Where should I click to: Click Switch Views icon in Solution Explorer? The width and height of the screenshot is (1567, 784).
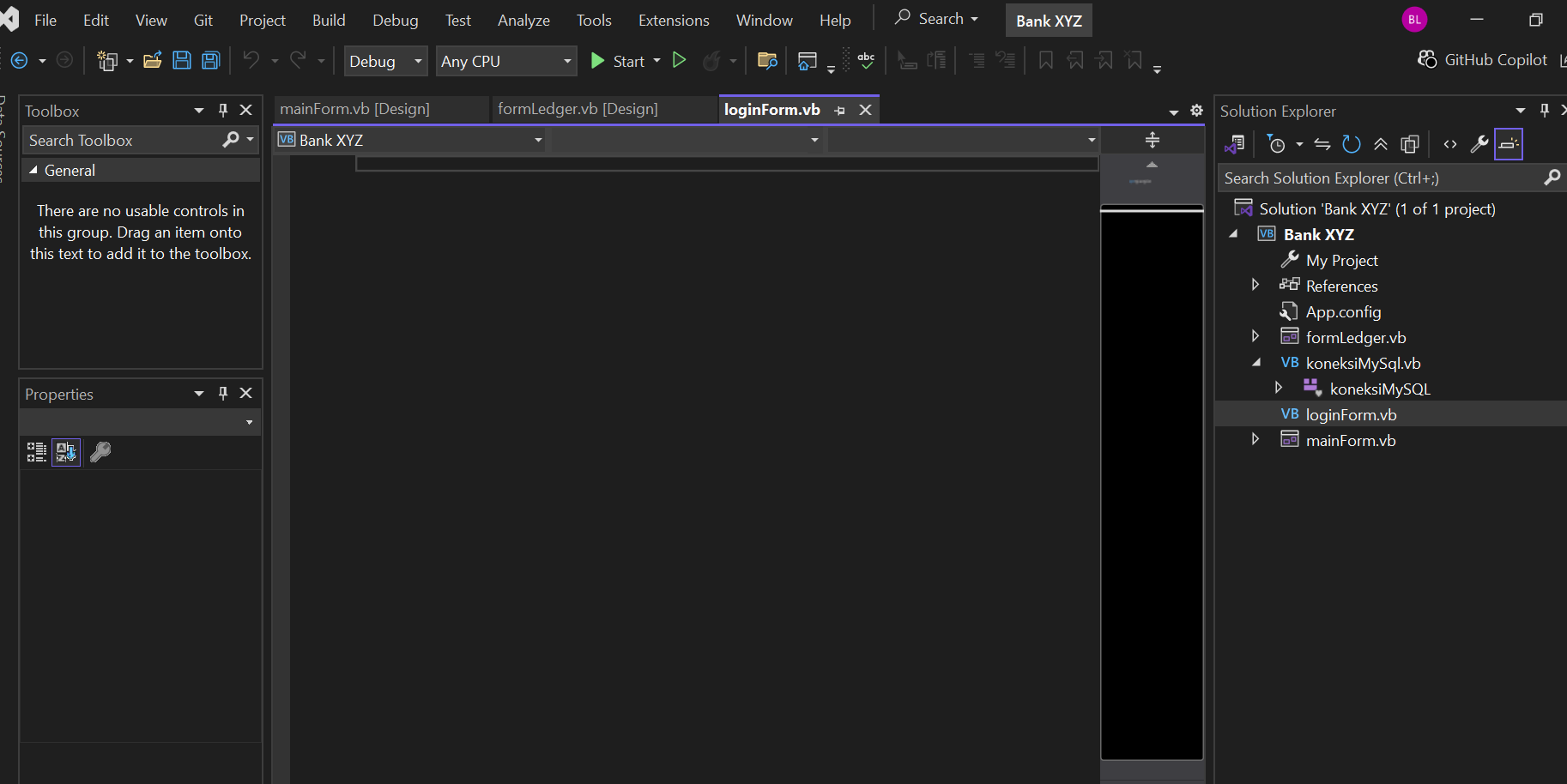click(1235, 144)
